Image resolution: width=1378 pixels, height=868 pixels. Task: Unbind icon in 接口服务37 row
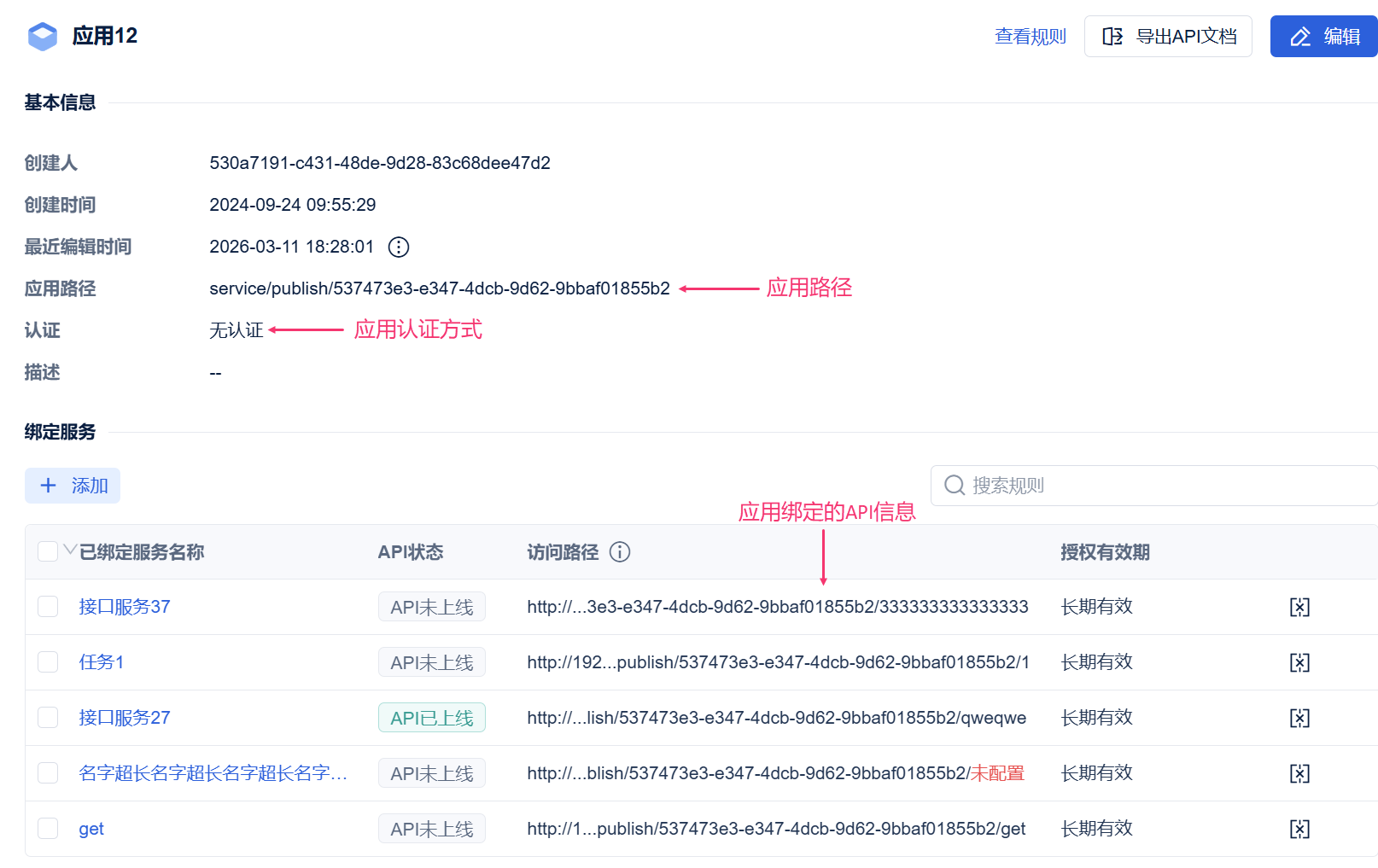(x=1299, y=607)
